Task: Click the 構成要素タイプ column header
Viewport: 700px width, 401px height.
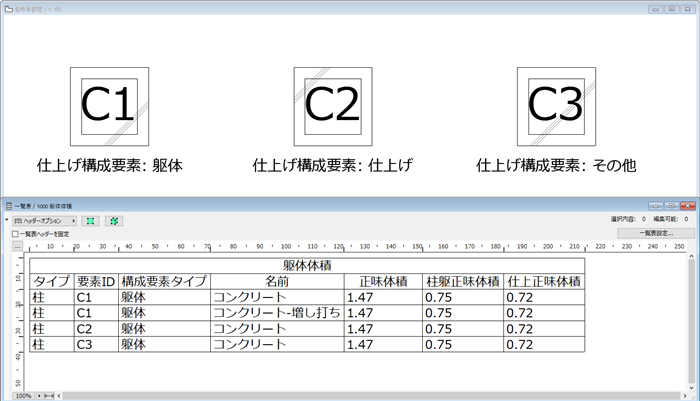Action: click(164, 281)
